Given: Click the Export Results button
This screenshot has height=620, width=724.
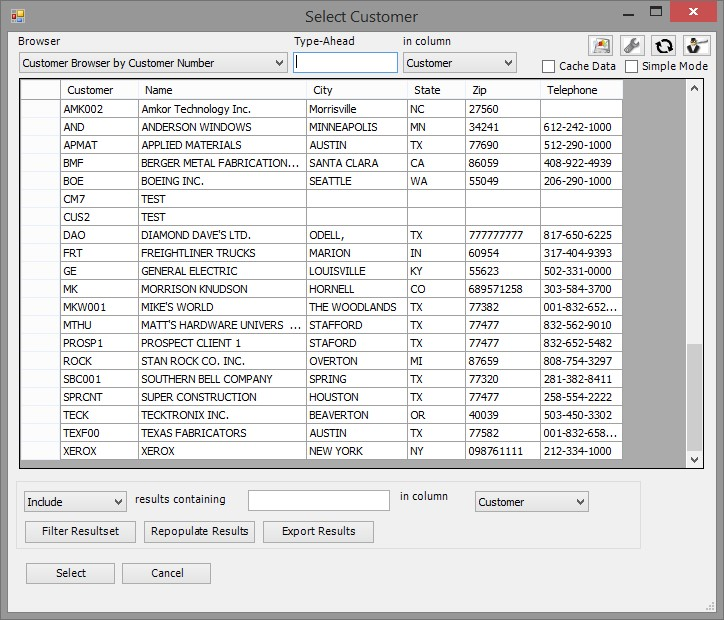Looking at the screenshot, I should point(319,531).
